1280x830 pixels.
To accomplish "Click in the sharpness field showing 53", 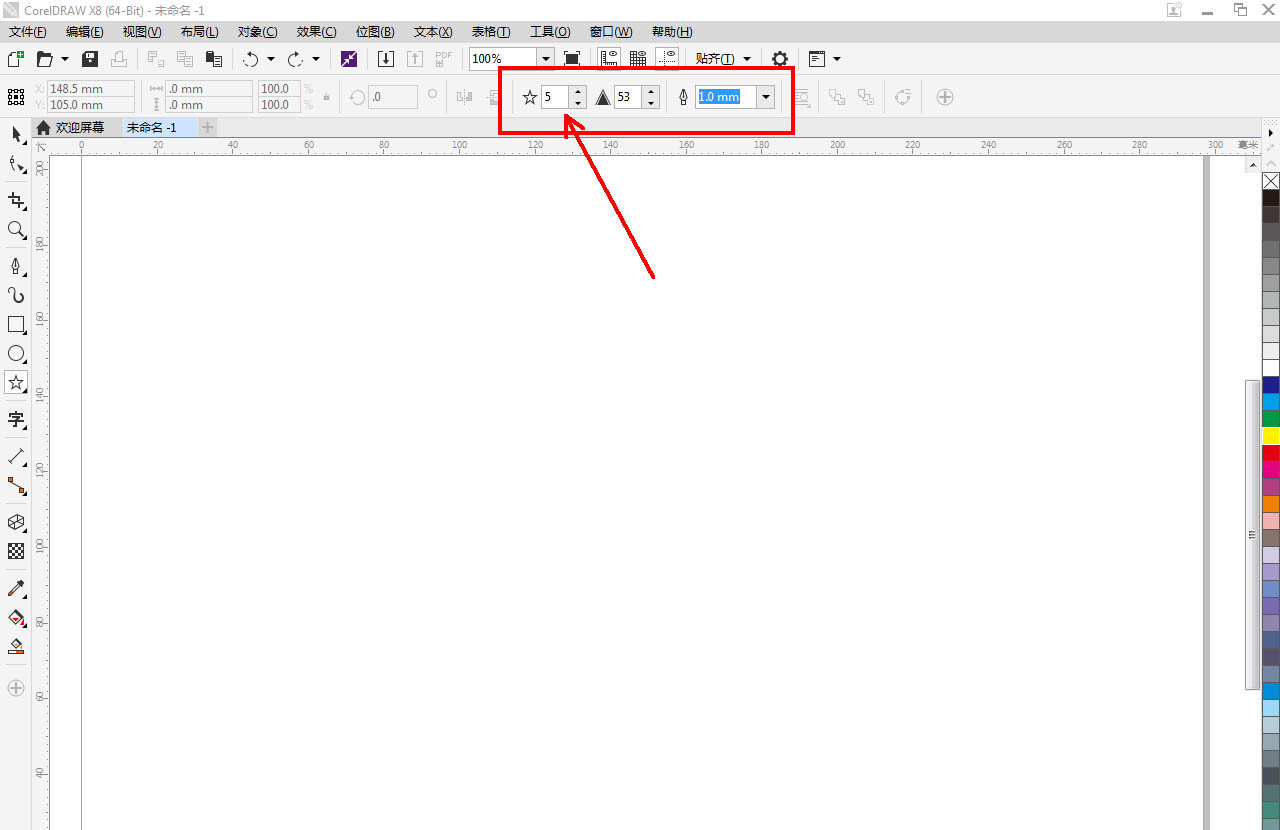I will click(x=628, y=97).
